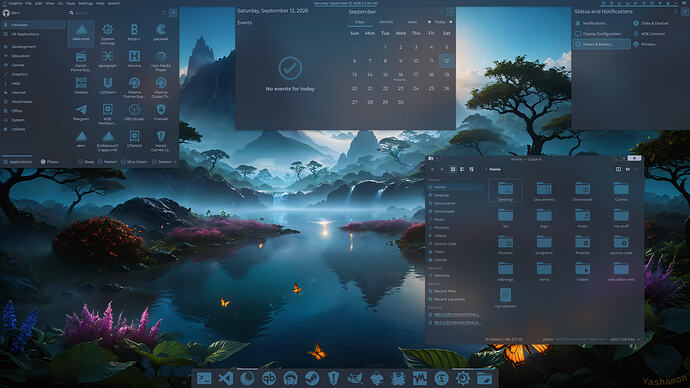Viewport: 690px width, 388px height.
Task: Switch Dolphin to details view mode
Action: [x=471, y=169]
